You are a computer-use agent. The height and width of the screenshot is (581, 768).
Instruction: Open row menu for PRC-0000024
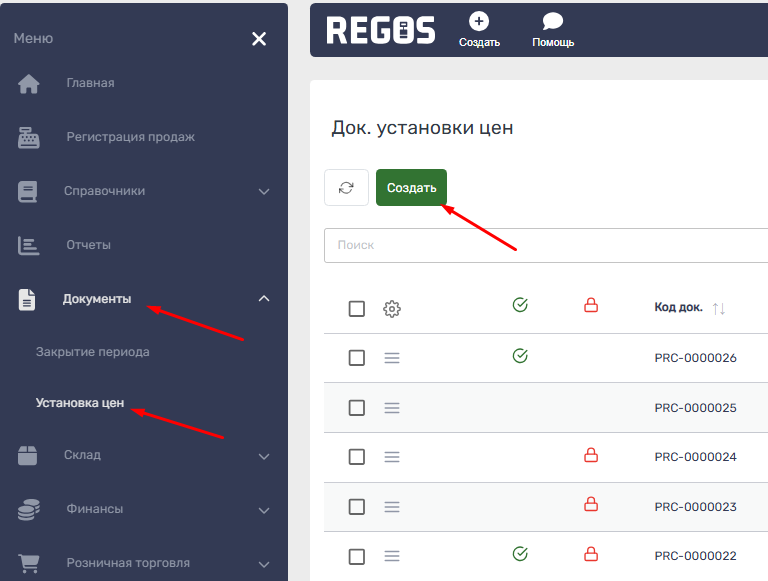pos(392,457)
